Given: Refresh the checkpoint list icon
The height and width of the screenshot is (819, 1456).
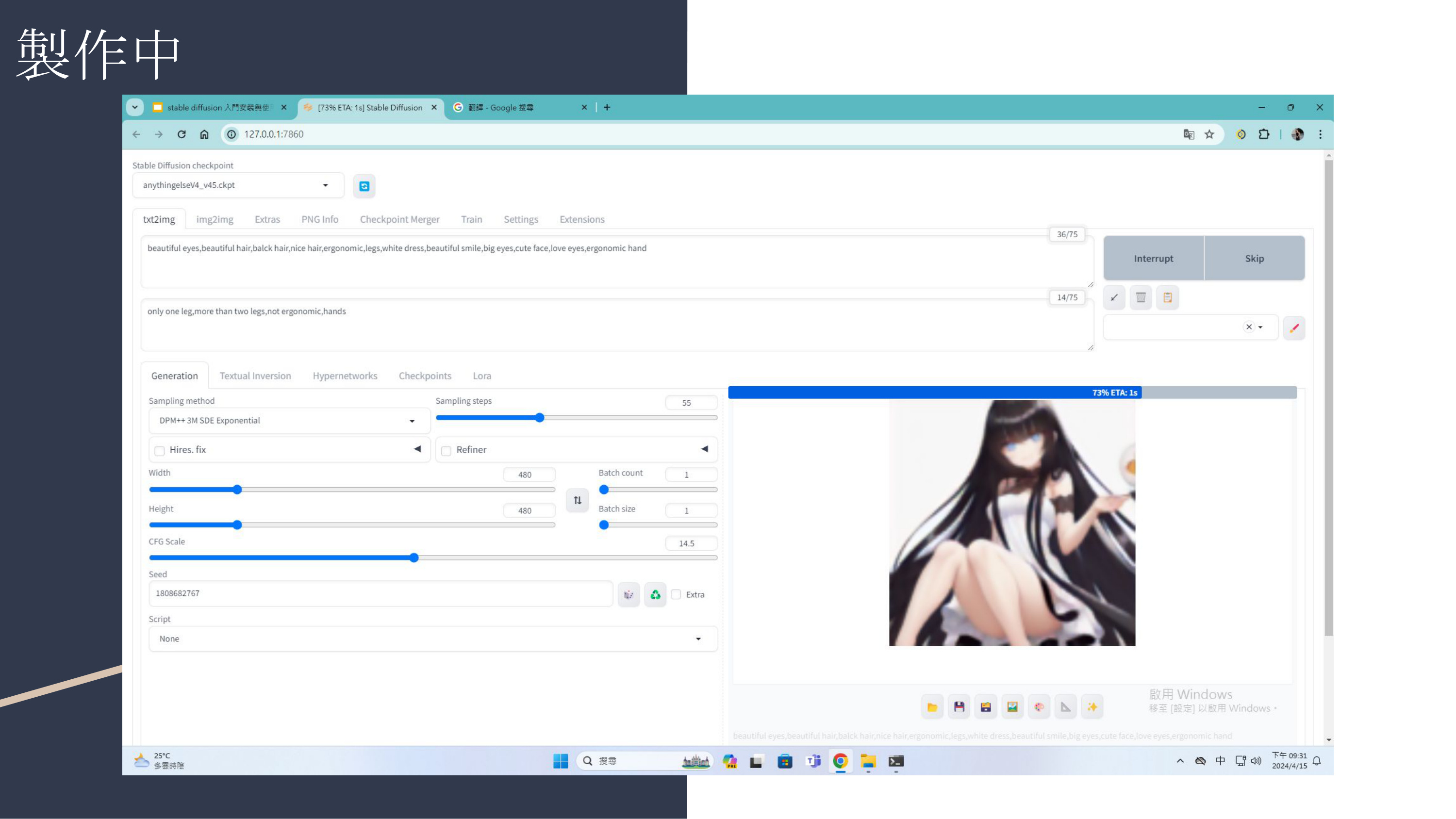Looking at the screenshot, I should (x=364, y=186).
